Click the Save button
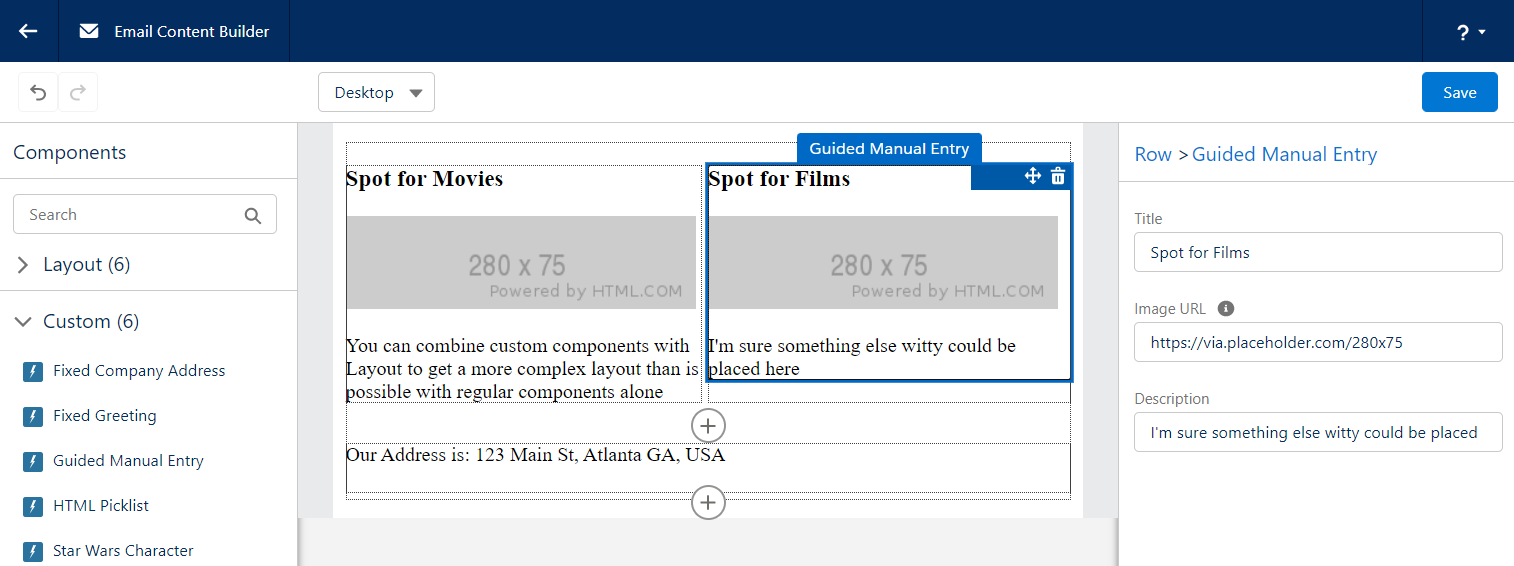 point(1459,92)
